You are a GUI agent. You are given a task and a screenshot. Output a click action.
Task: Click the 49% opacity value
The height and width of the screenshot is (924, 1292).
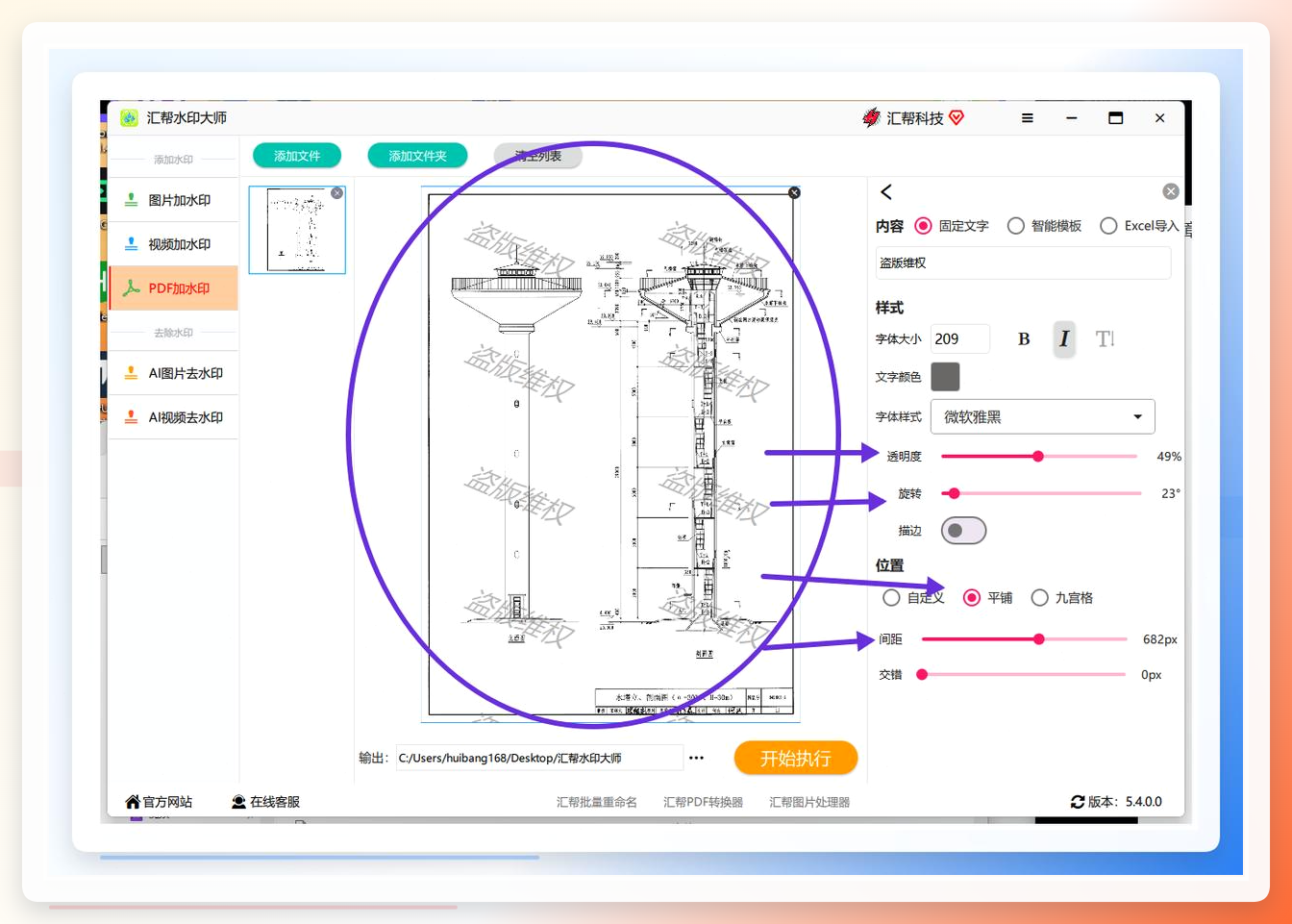click(1169, 457)
